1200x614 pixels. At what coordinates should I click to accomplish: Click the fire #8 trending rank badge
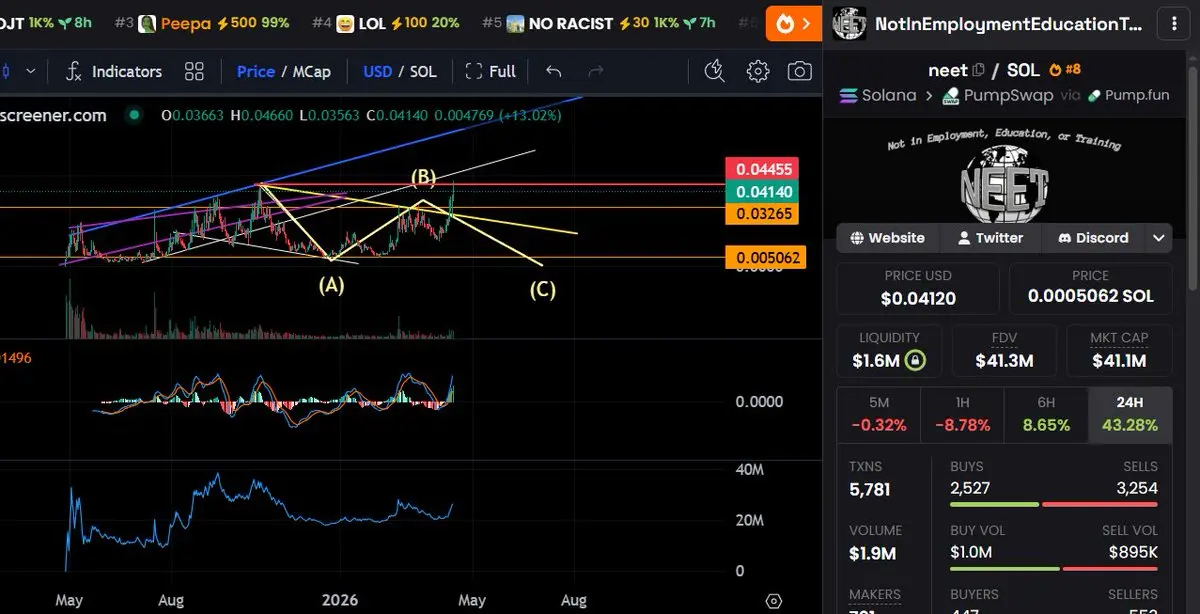coord(1064,70)
